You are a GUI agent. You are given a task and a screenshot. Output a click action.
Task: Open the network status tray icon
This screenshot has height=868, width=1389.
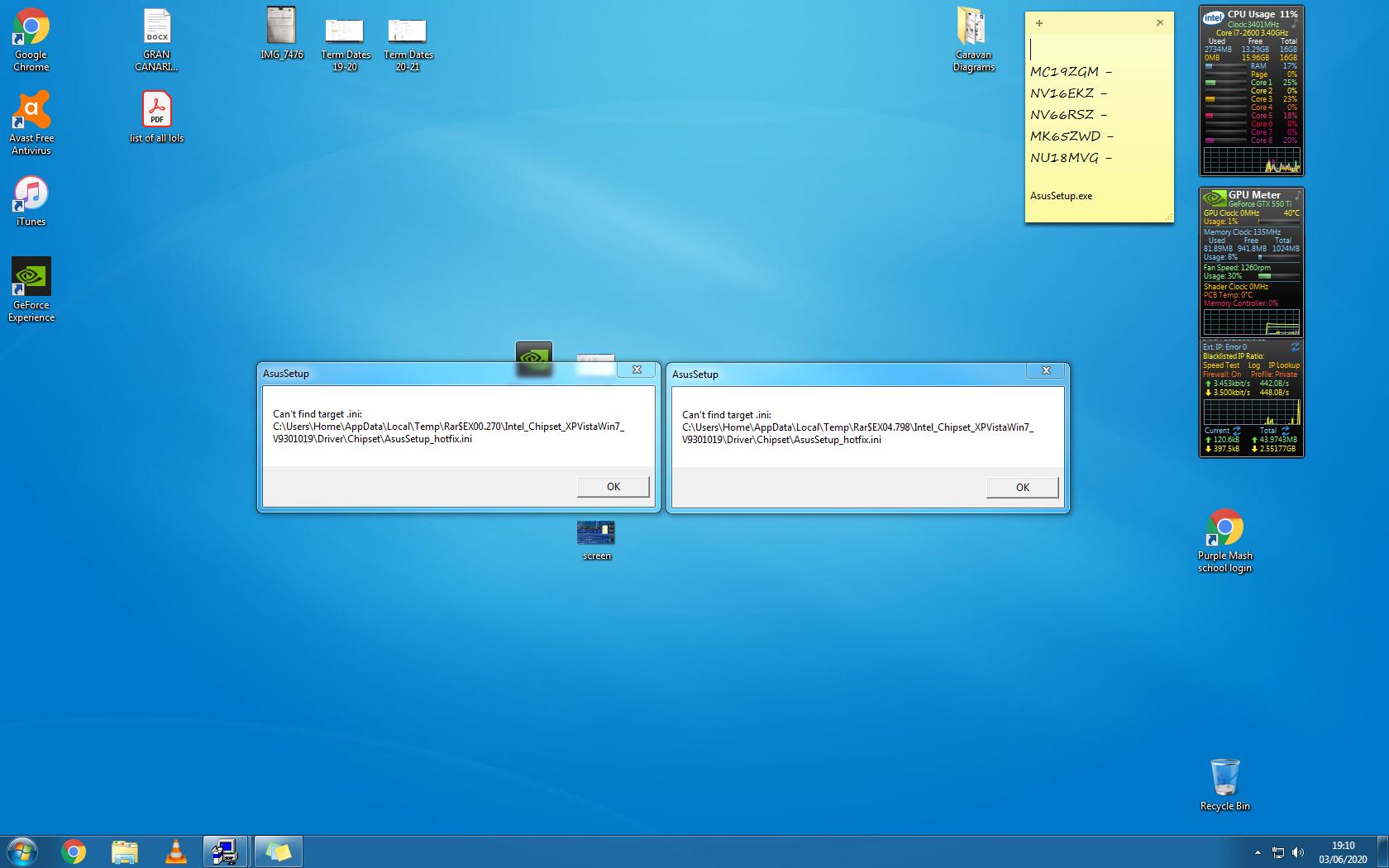(1278, 852)
